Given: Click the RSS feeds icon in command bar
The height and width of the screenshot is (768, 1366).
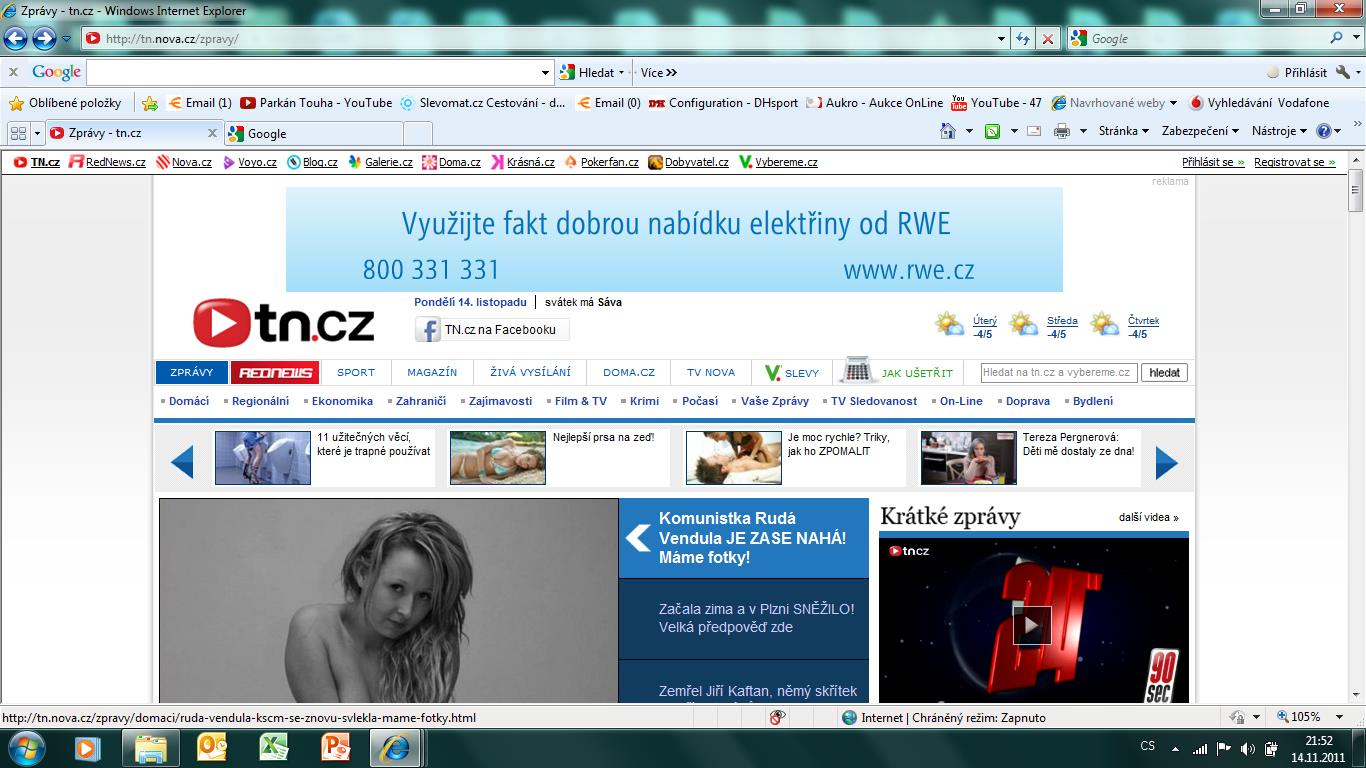Looking at the screenshot, I should [x=992, y=131].
